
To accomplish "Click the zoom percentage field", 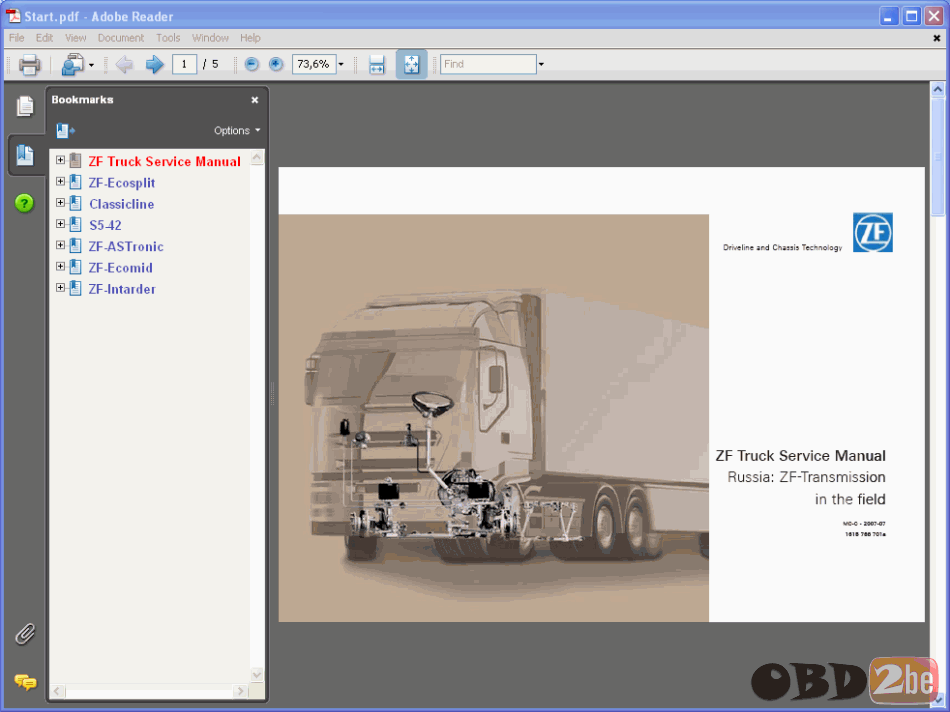I will 314,64.
